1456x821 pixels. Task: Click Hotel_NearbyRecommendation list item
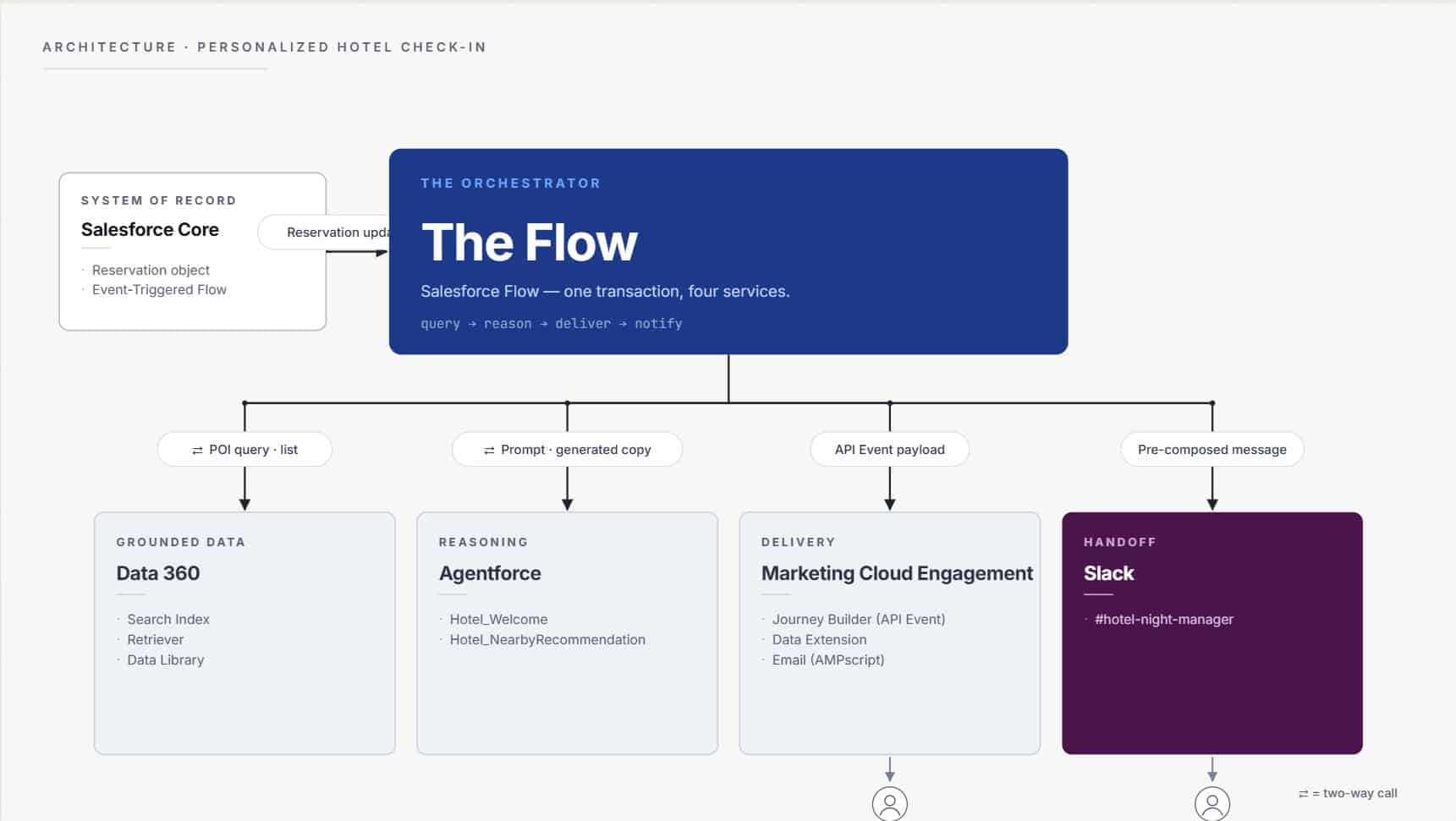(547, 640)
